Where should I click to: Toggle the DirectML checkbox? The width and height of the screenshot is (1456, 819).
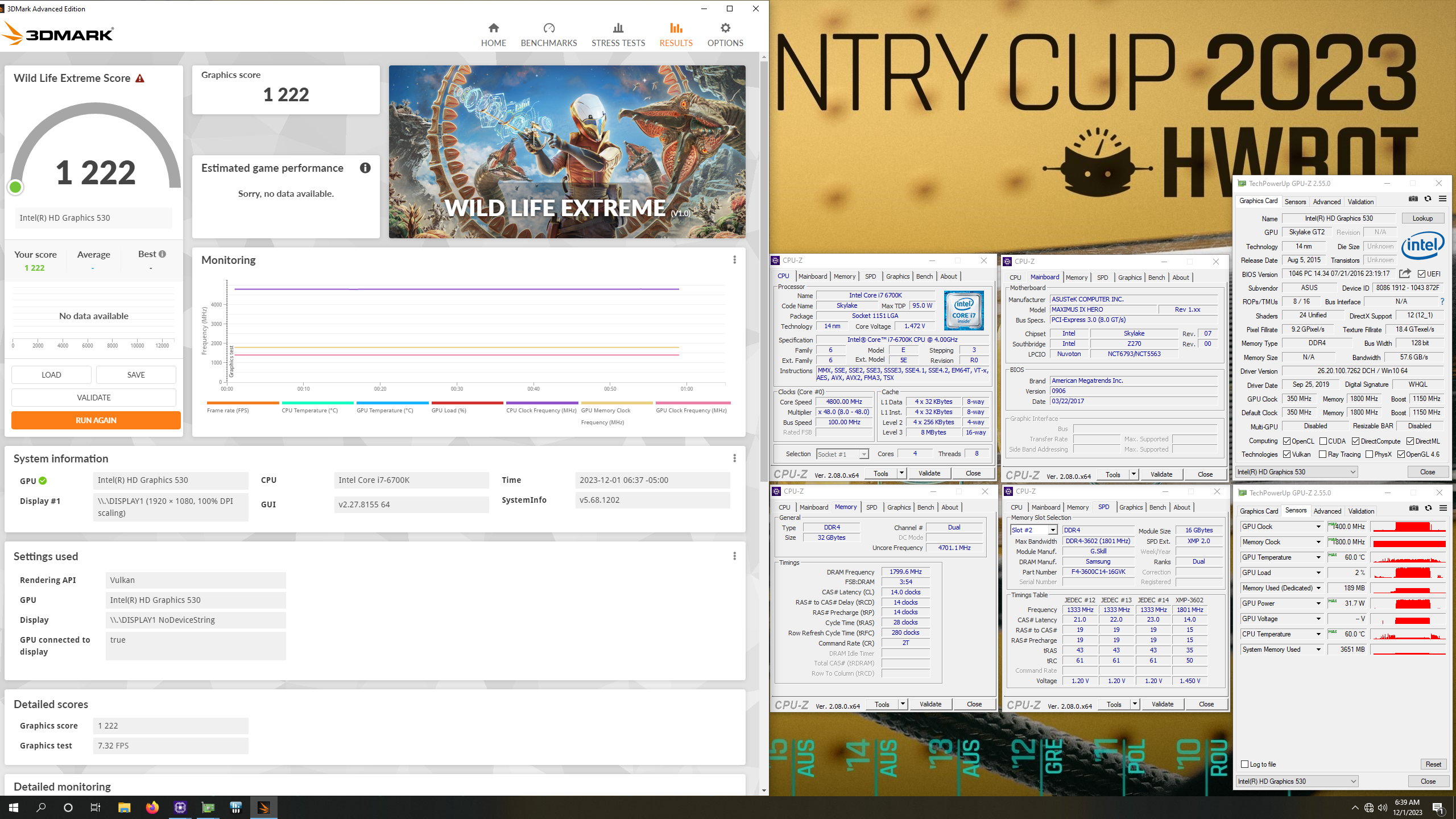pos(1410,441)
